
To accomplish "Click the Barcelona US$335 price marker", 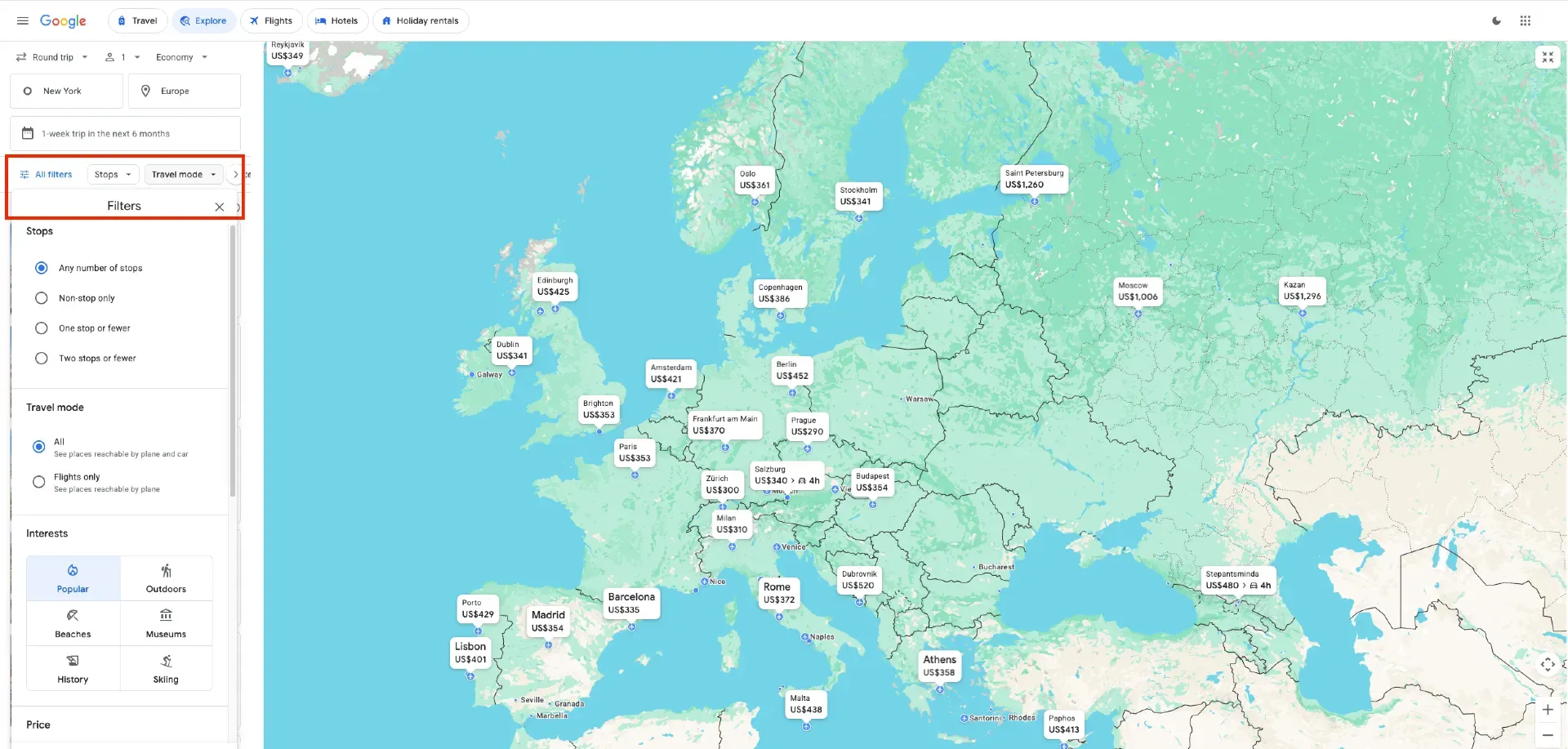I will (x=631, y=603).
